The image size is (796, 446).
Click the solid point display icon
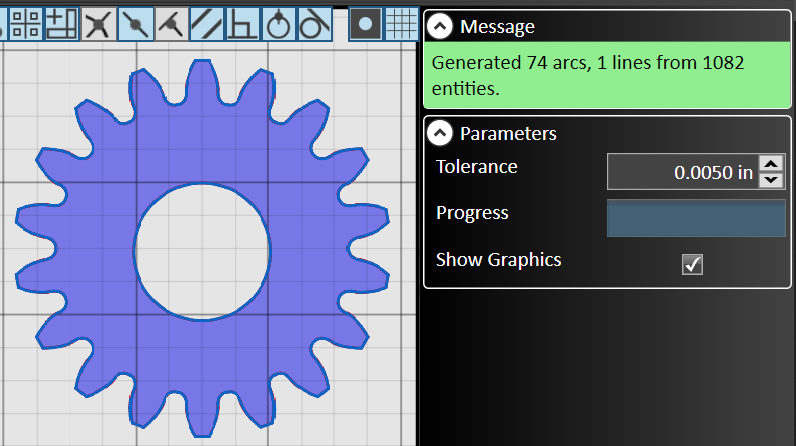tap(365, 24)
